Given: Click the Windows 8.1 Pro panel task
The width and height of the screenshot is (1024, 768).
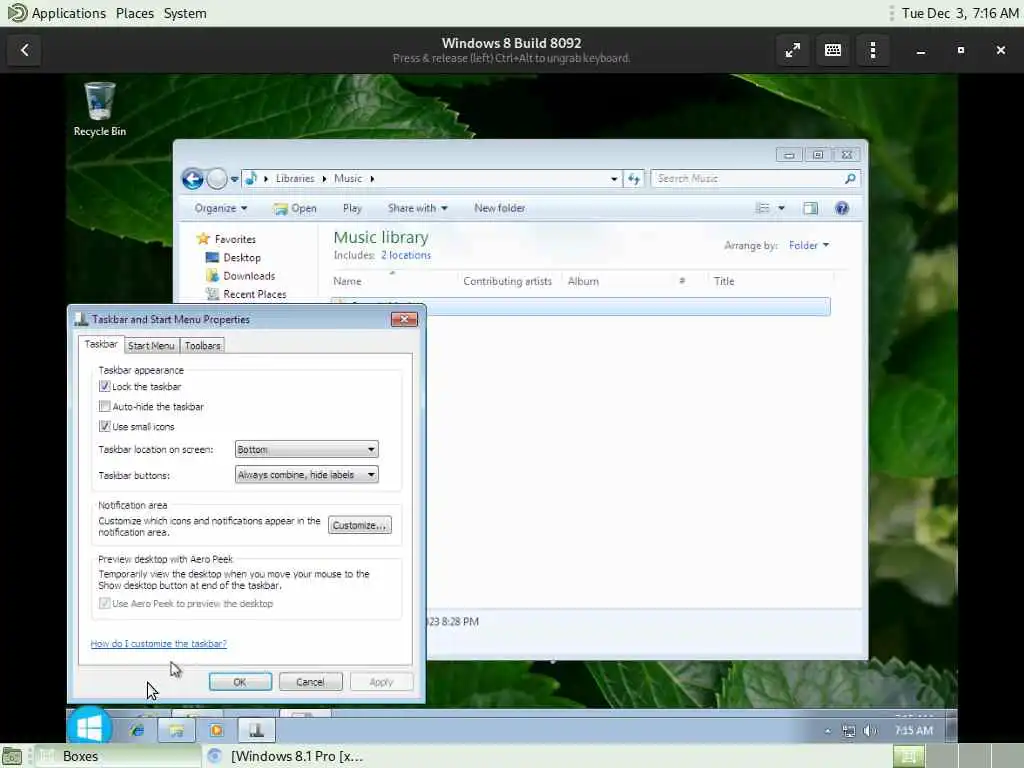Looking at the screenshot, I should (287, 756).
